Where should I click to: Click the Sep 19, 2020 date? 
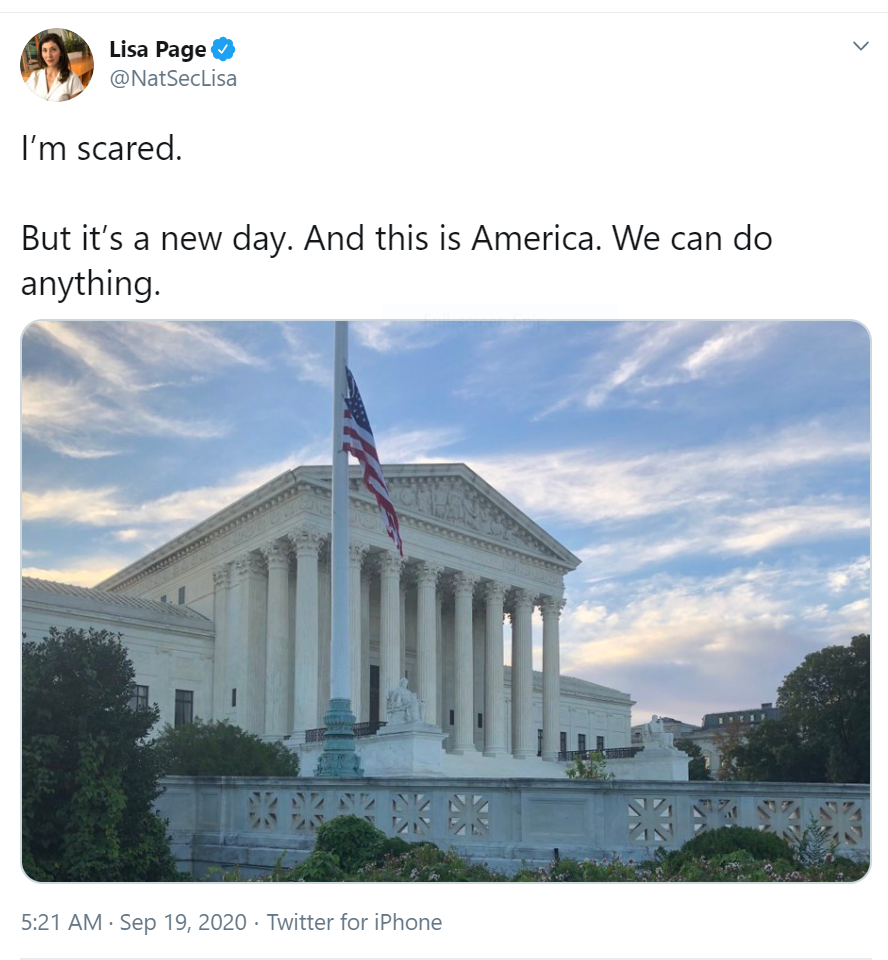coord(183,922)
